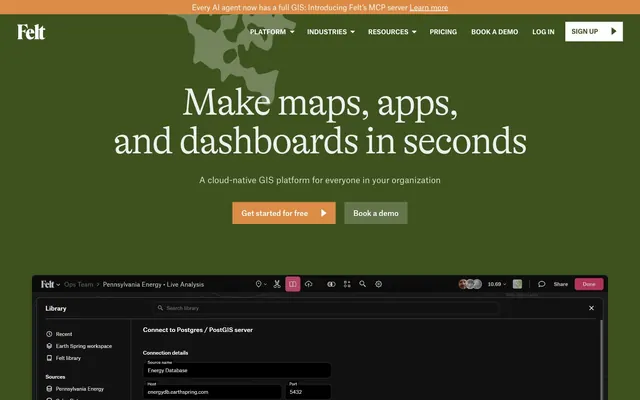Follow the Learn more banner link
640x400 pixels.
click(x=429, y=7)
